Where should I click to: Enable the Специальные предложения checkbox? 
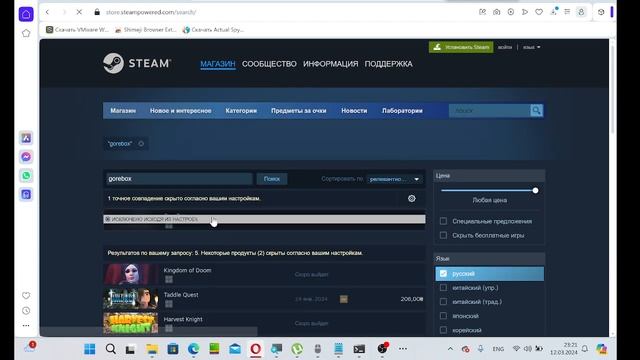coord(443,221)
